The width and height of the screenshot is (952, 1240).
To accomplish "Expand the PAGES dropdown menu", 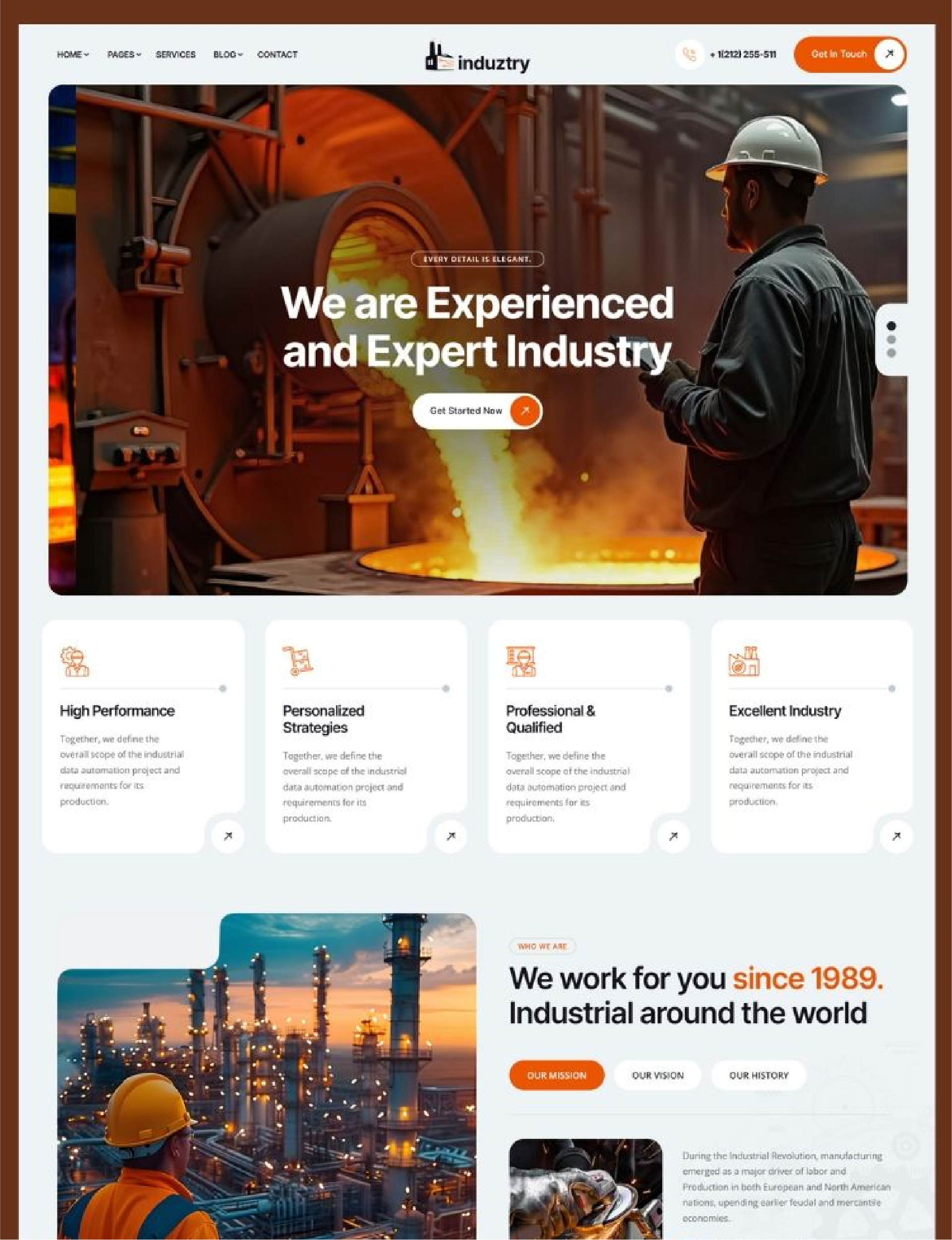I will (123, 55).
